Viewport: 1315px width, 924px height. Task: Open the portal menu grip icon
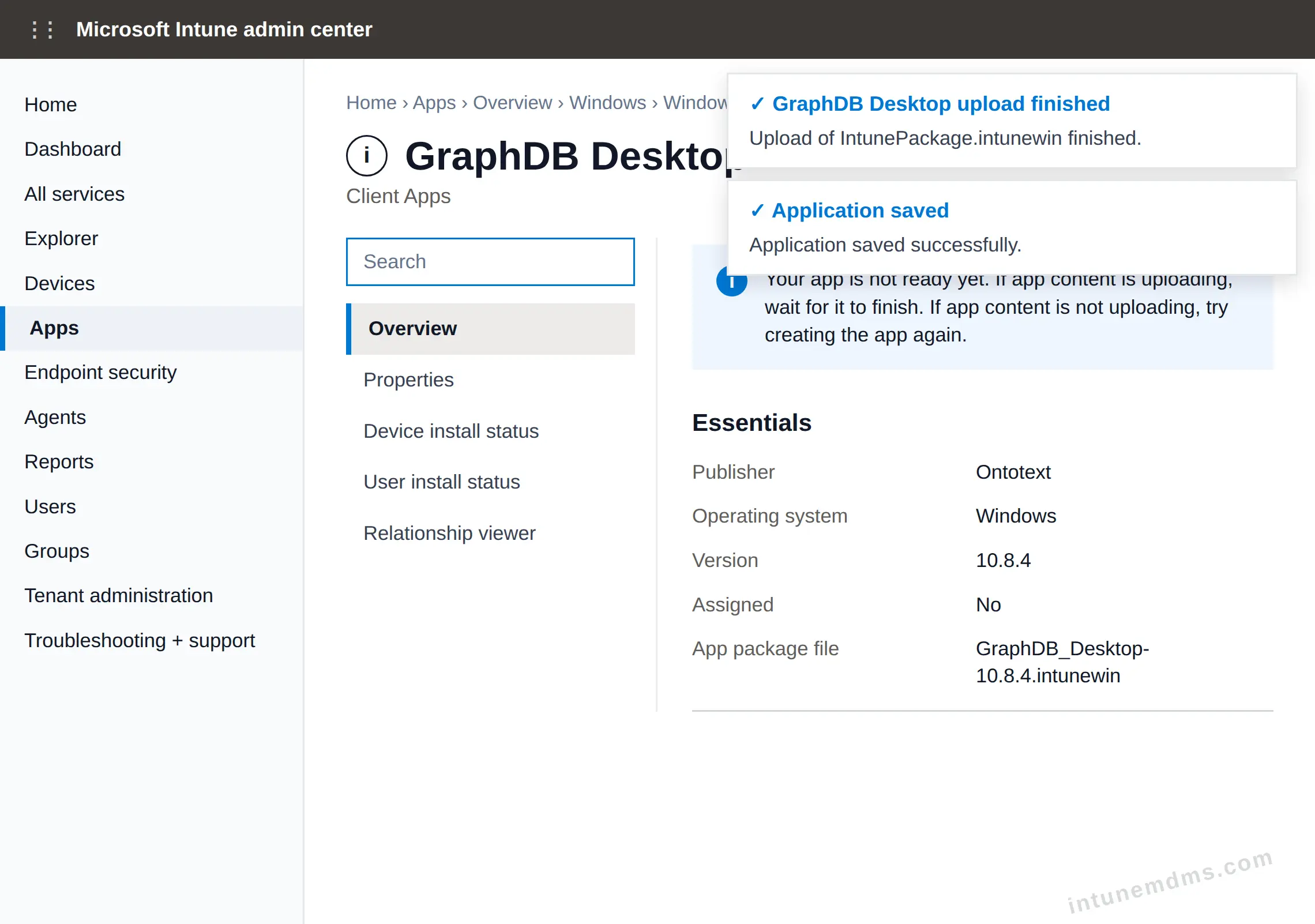(42, 29)
